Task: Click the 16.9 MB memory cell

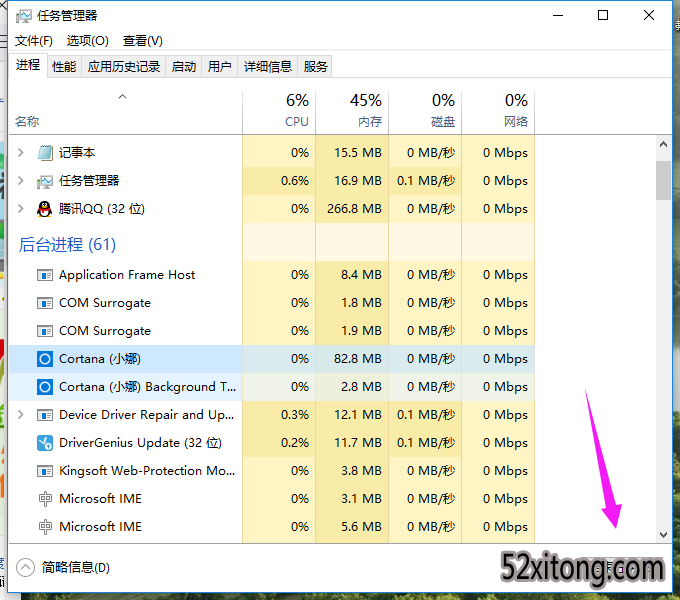Action: tap(352, 181)
